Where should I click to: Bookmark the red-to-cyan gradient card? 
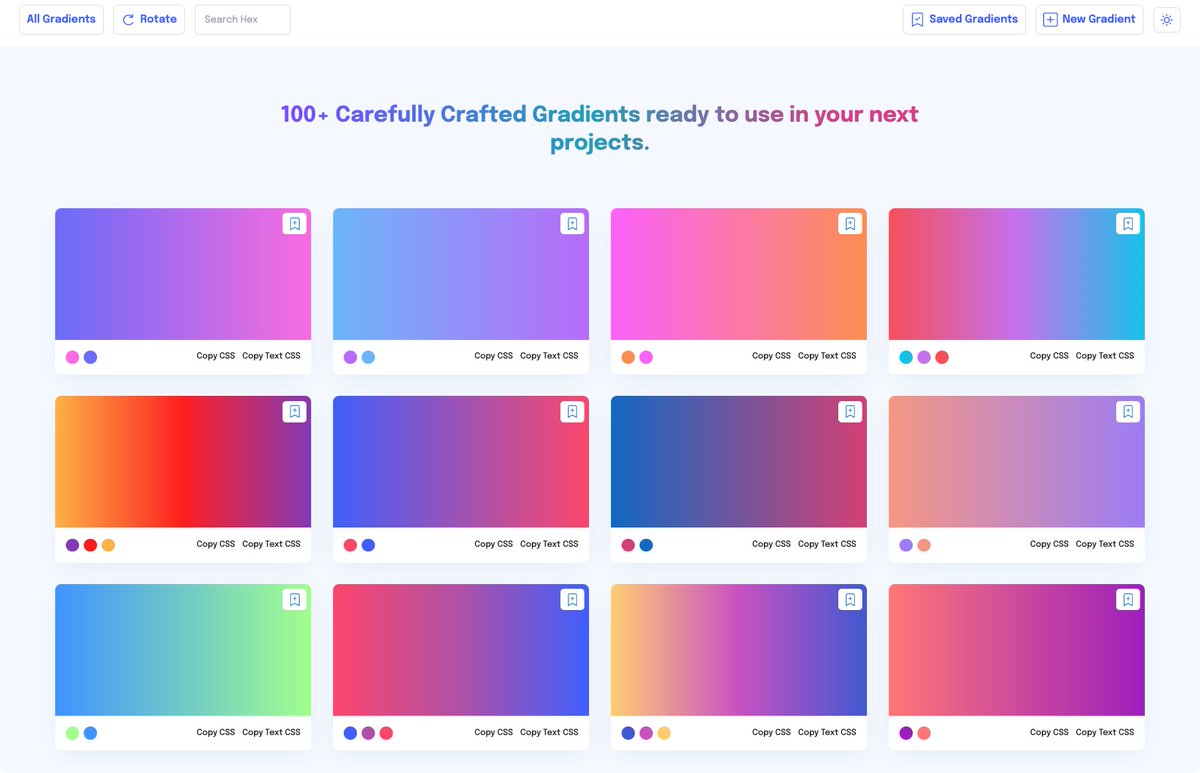coord(1128,224)
